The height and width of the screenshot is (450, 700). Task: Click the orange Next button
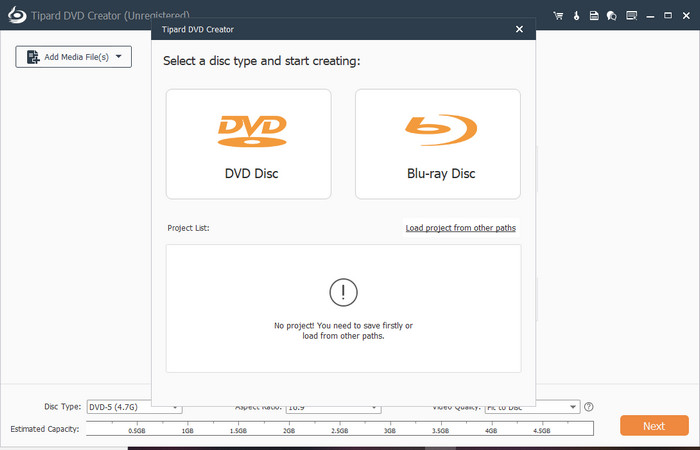[654, 425]
